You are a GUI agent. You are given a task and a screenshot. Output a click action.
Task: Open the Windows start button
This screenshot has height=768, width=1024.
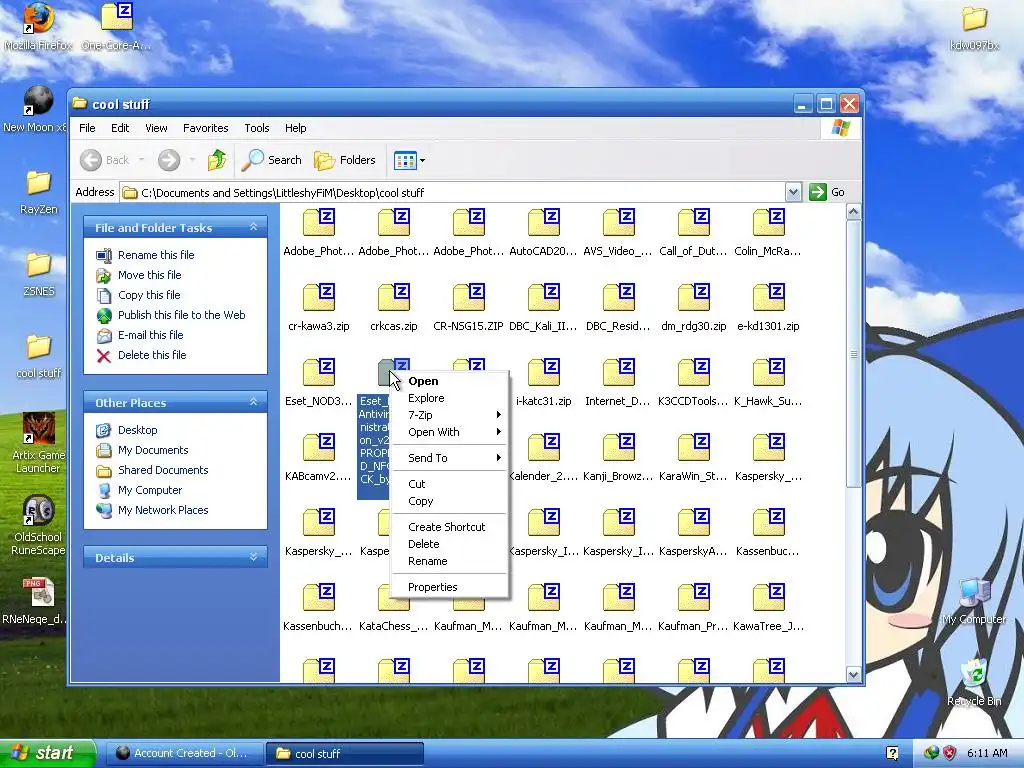coord(47,753)
